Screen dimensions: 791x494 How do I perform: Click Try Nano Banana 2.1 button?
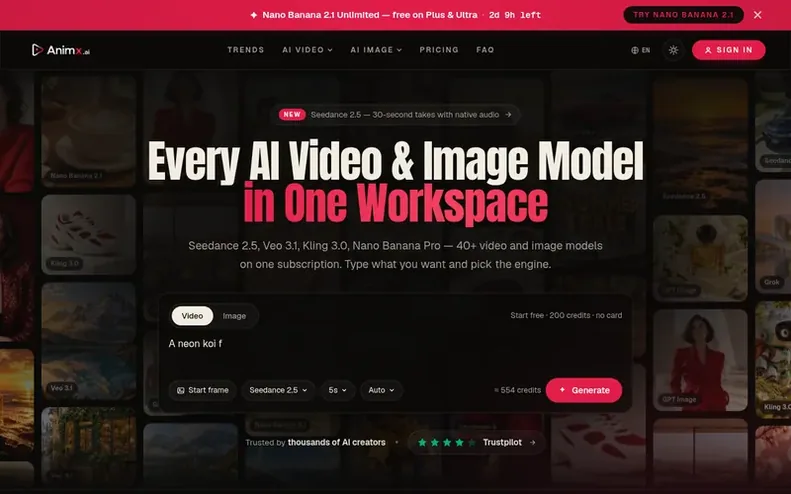(x=683, y=15)
